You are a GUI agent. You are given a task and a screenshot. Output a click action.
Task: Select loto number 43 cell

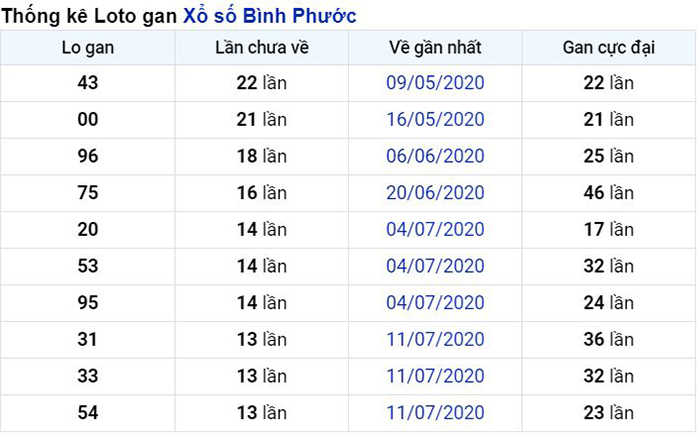coord(88,83)
